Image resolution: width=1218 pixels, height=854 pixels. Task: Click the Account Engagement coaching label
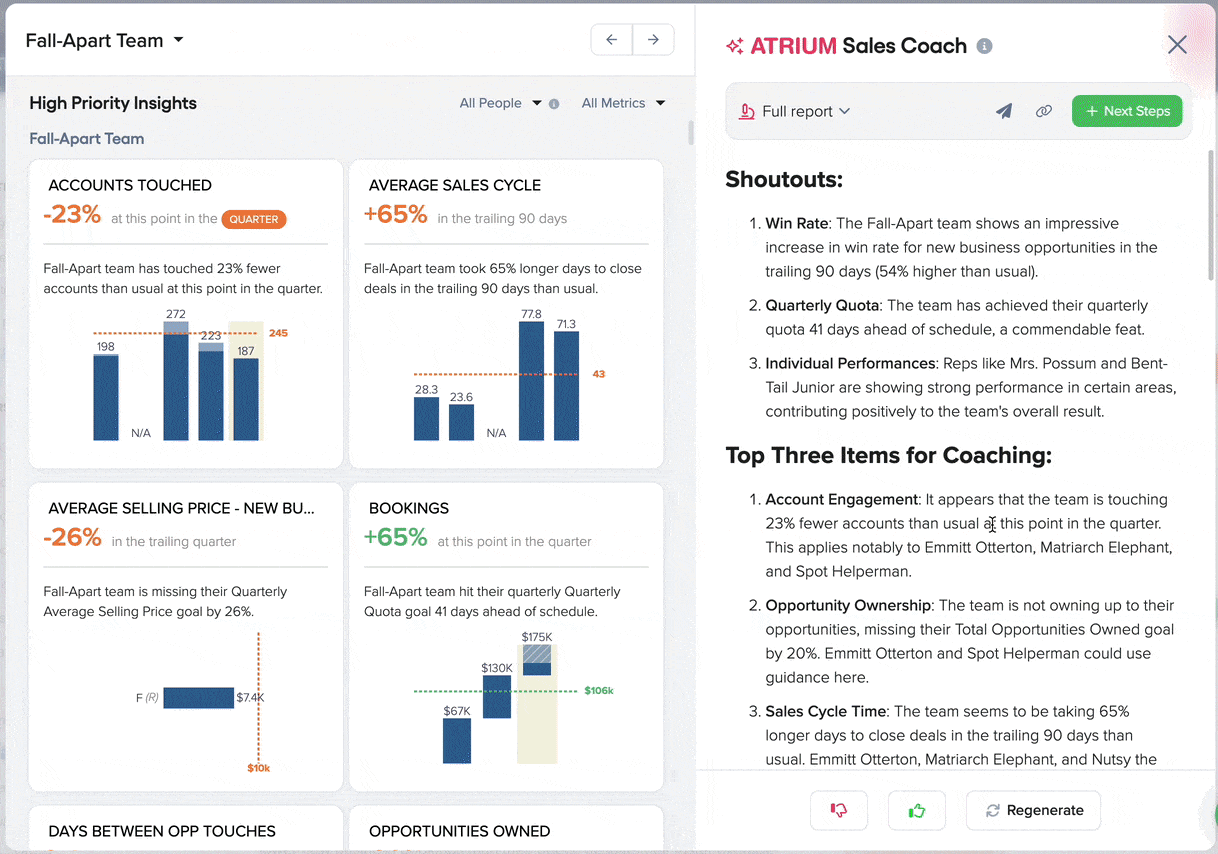point(841,499)
